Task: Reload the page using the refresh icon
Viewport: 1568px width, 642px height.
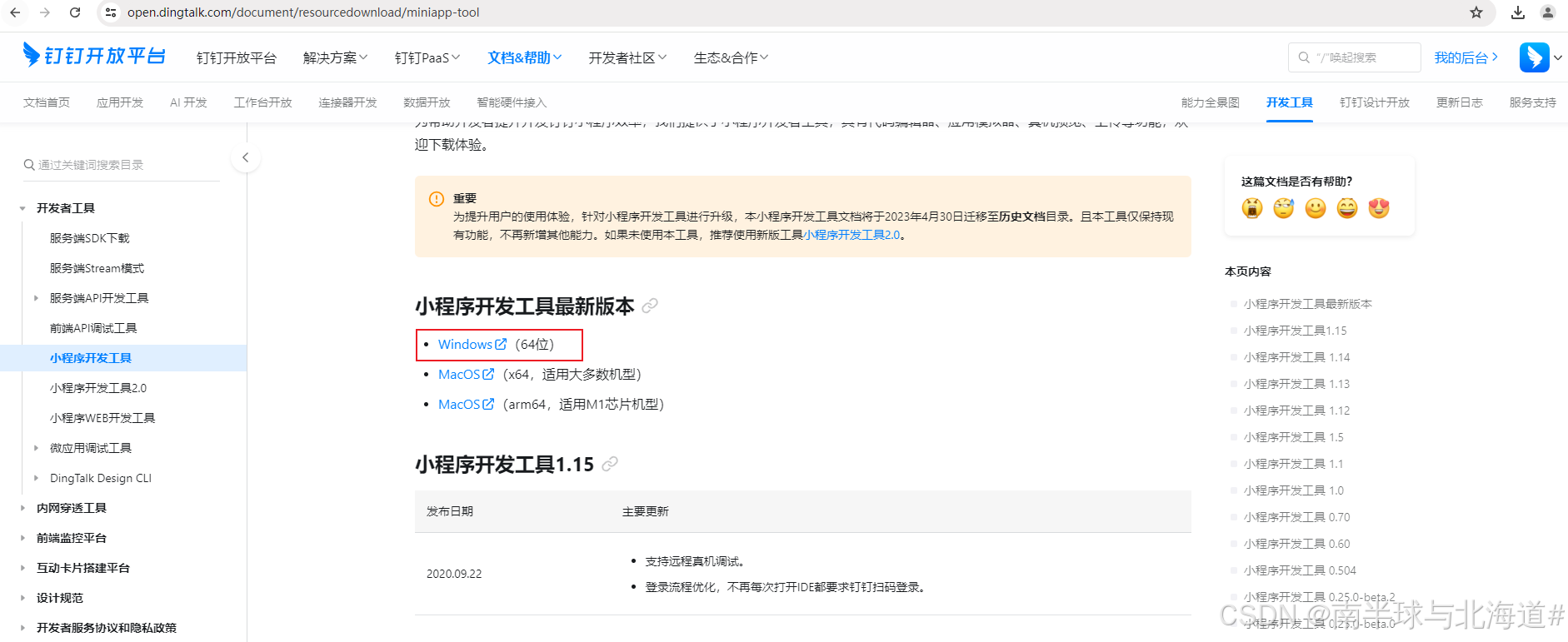Action: click(x=75, y=12)
